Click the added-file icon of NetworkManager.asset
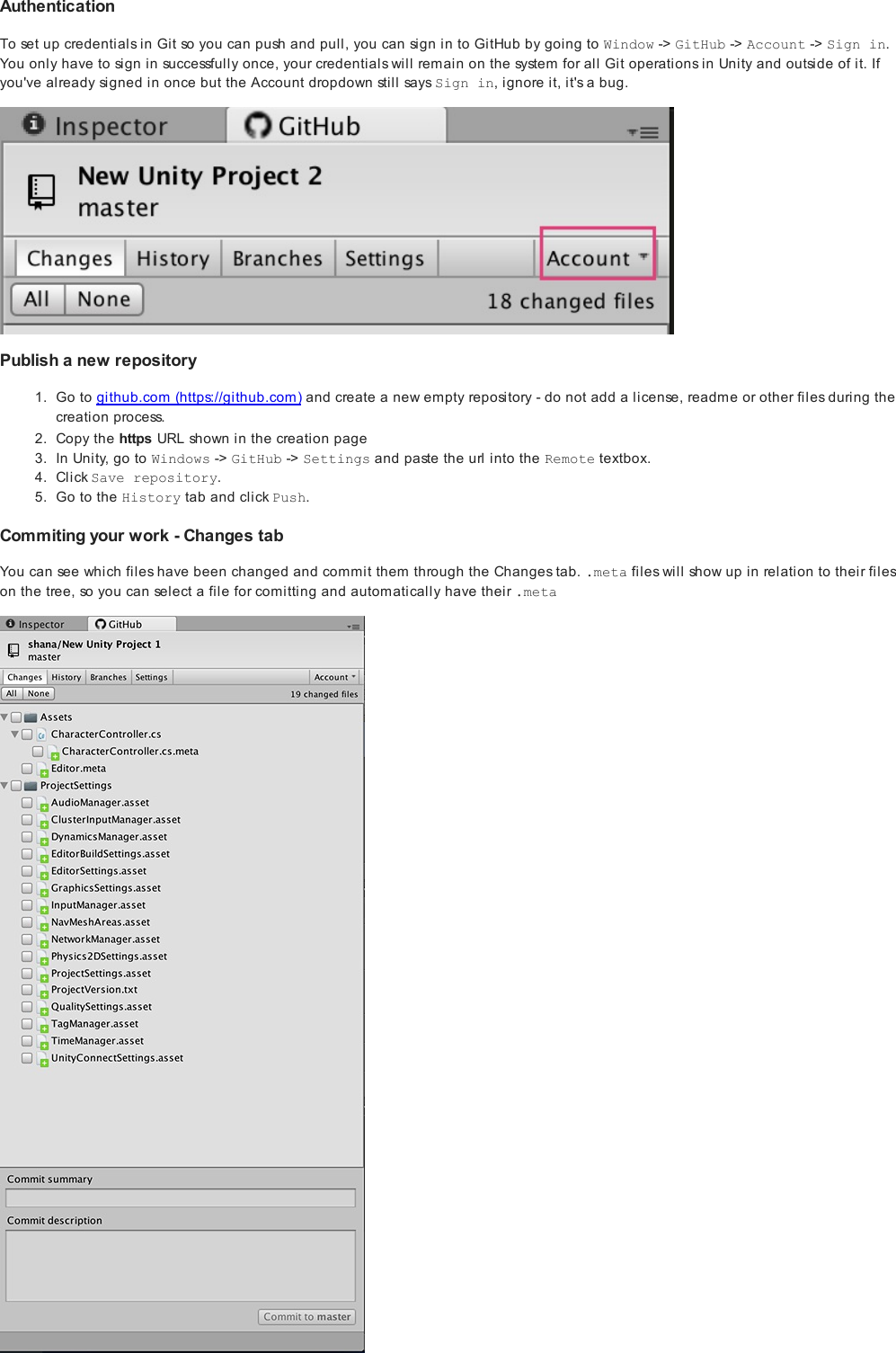896x1353 pixels. click(42, 940)
